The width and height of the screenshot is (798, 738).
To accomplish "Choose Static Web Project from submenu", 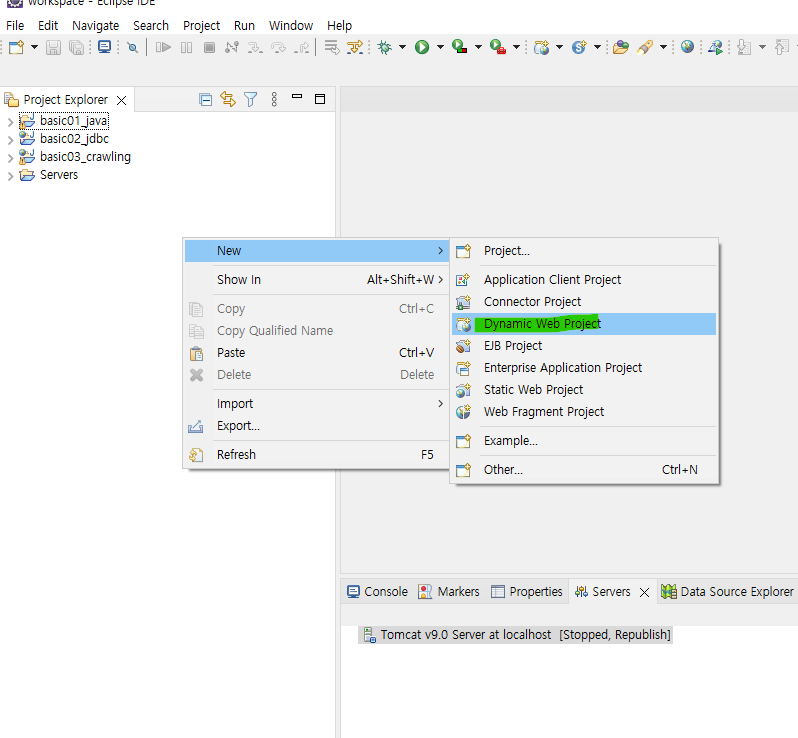I will (x=584, y=390).
